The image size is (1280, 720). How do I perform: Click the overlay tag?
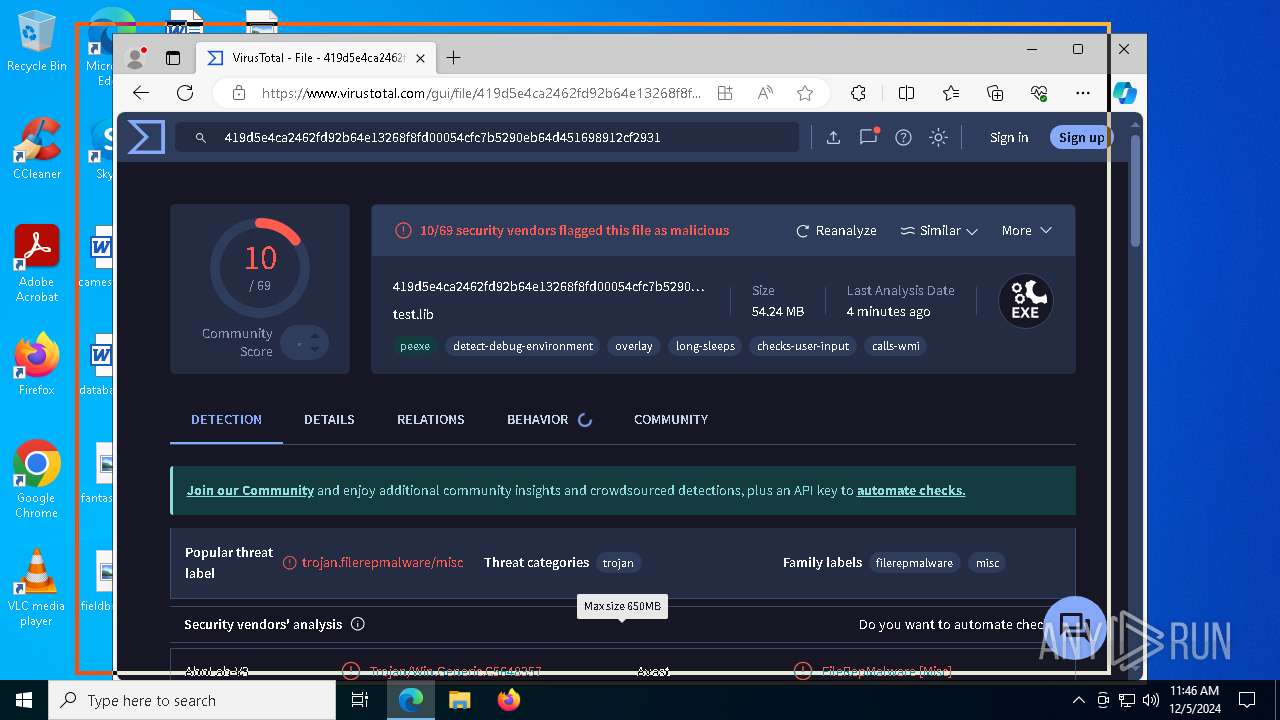point(634,346)
